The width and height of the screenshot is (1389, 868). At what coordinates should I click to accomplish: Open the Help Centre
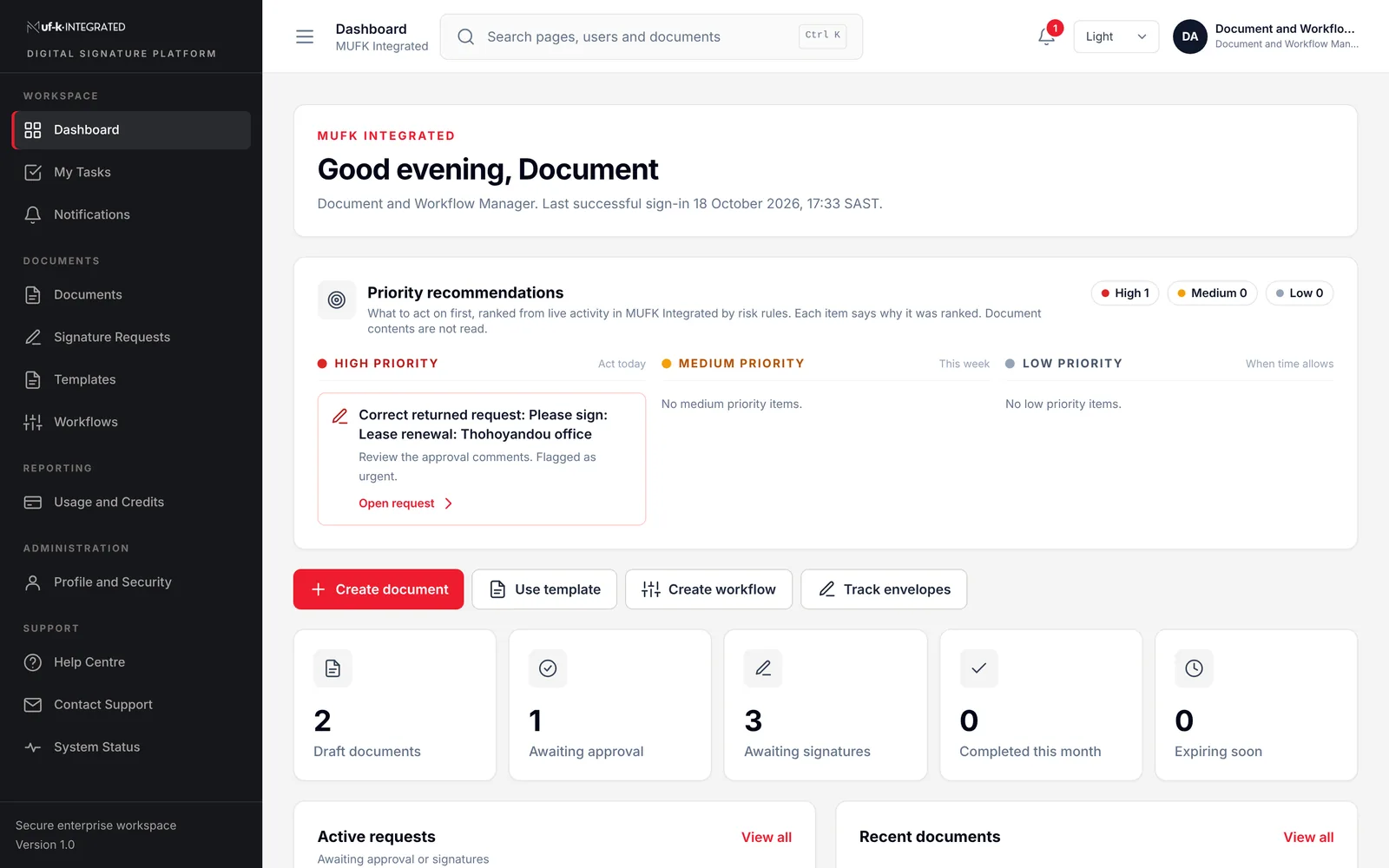[x=131, y=662]
